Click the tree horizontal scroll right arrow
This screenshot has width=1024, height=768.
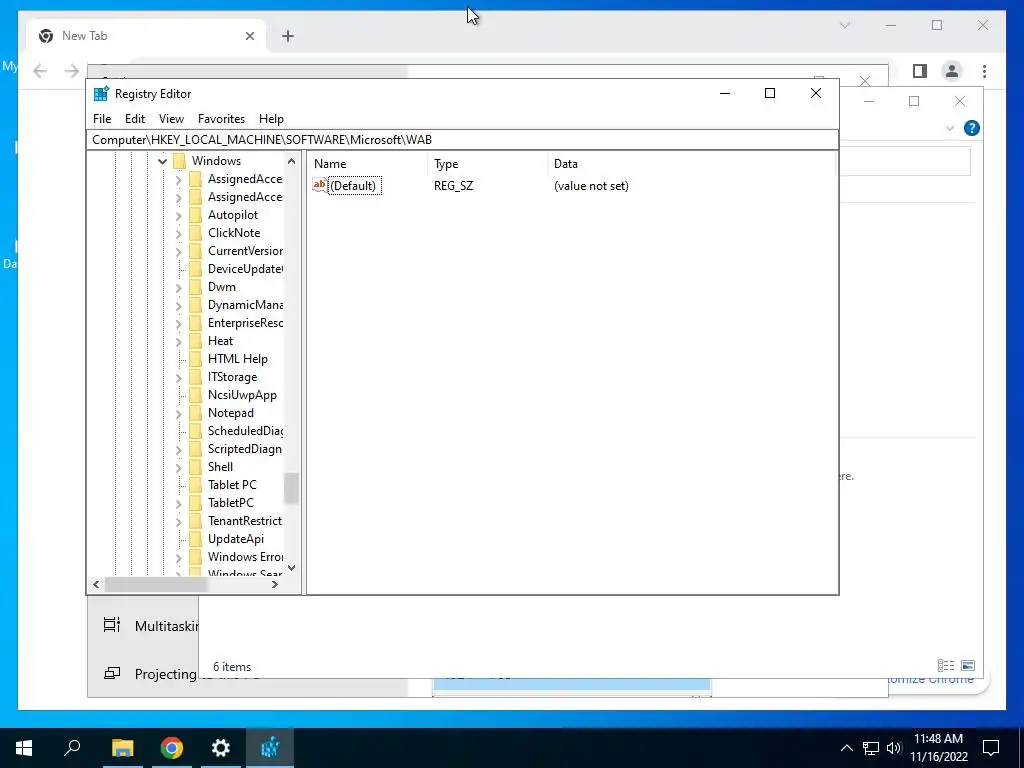click(x=275, y=584)
